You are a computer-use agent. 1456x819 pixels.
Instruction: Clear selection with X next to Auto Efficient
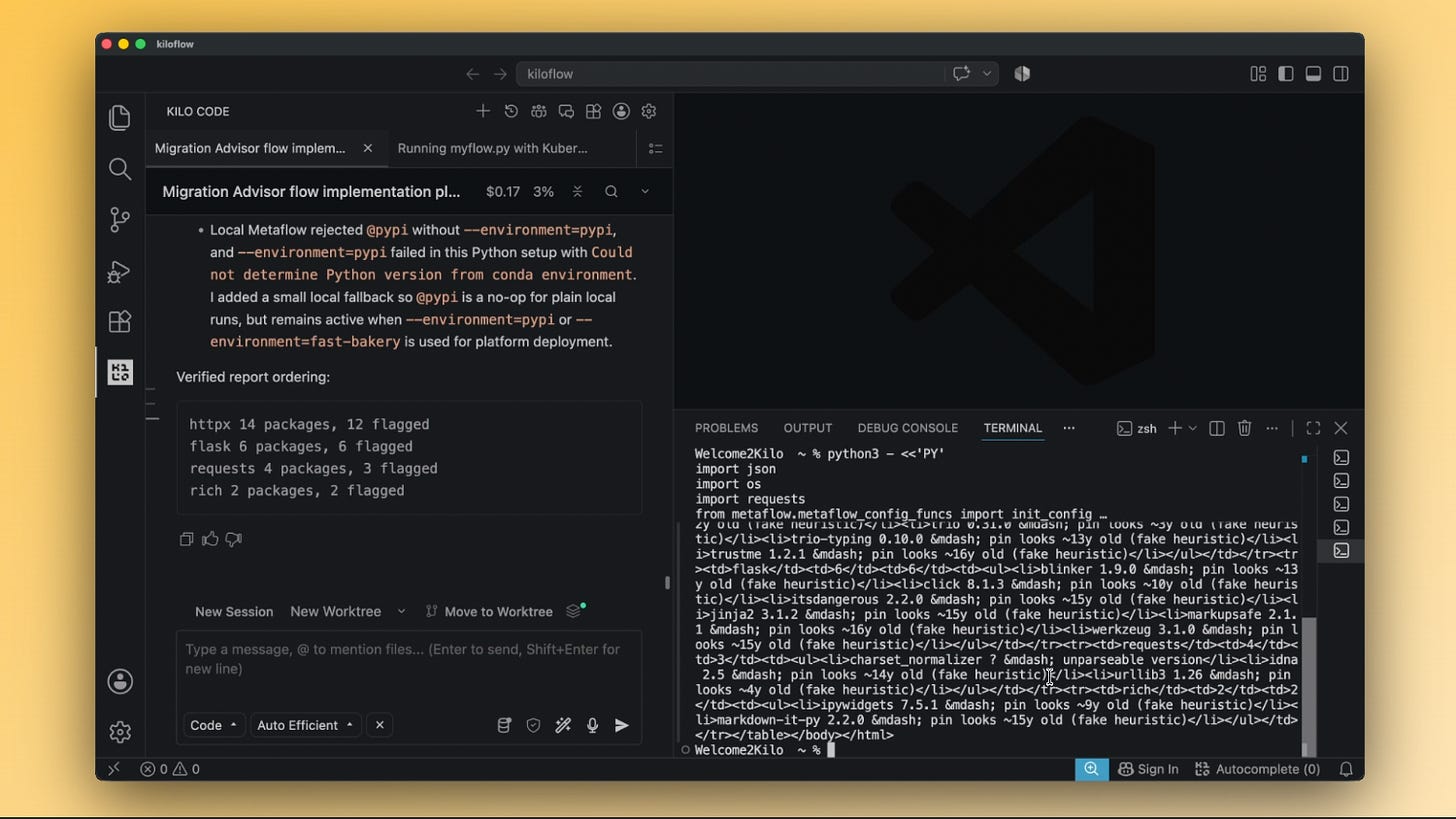[x=380, y=725]
